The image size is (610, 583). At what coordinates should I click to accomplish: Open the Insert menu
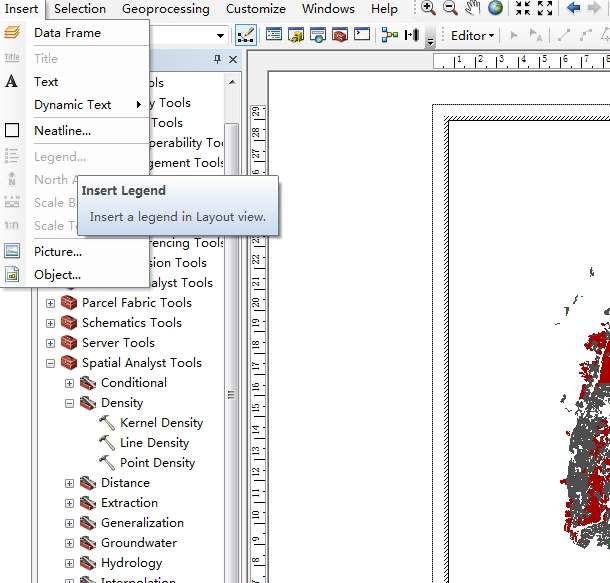pyautogui.click(x=21, y=9)
